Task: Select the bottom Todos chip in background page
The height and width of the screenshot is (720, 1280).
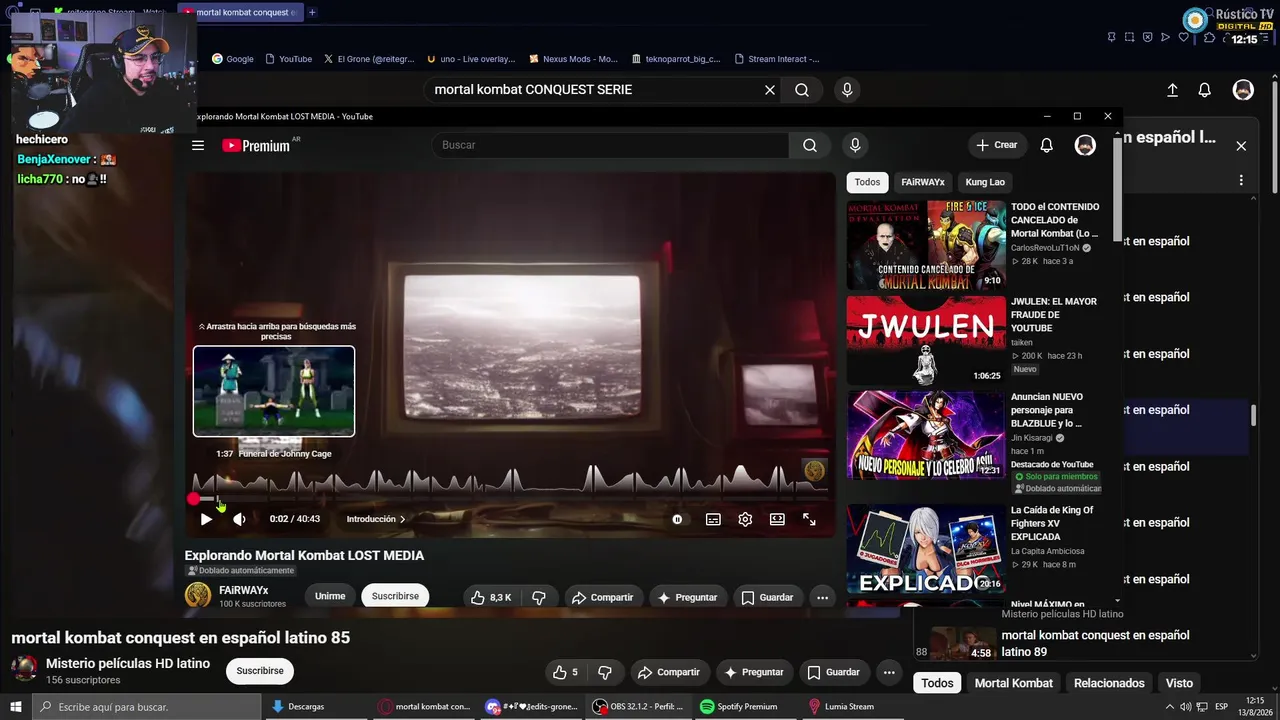Action: pyautogui.click(x=937, y=683)
